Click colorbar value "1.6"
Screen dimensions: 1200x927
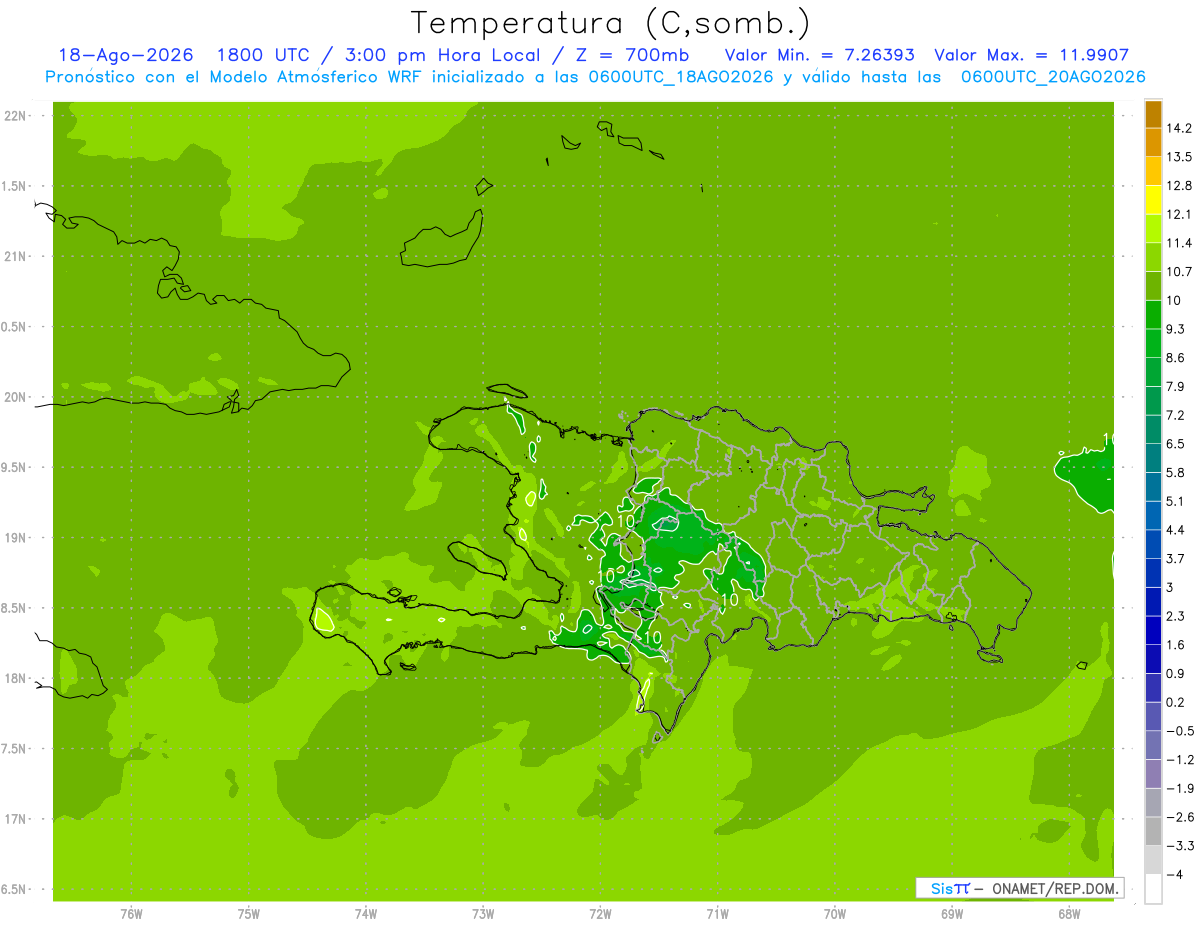[x=1176, y=645]
